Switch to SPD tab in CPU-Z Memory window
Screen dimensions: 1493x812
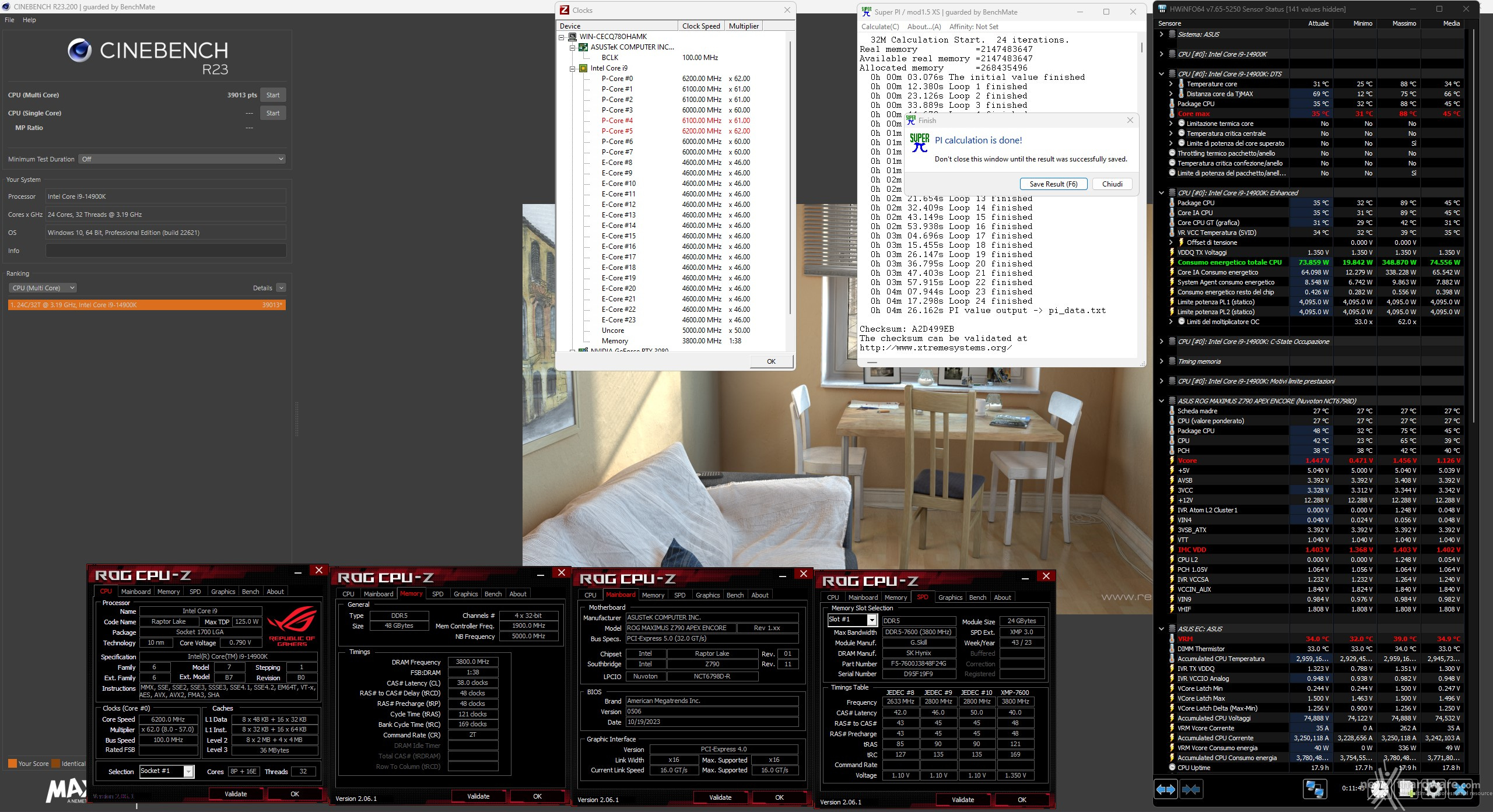click(437, 594)
